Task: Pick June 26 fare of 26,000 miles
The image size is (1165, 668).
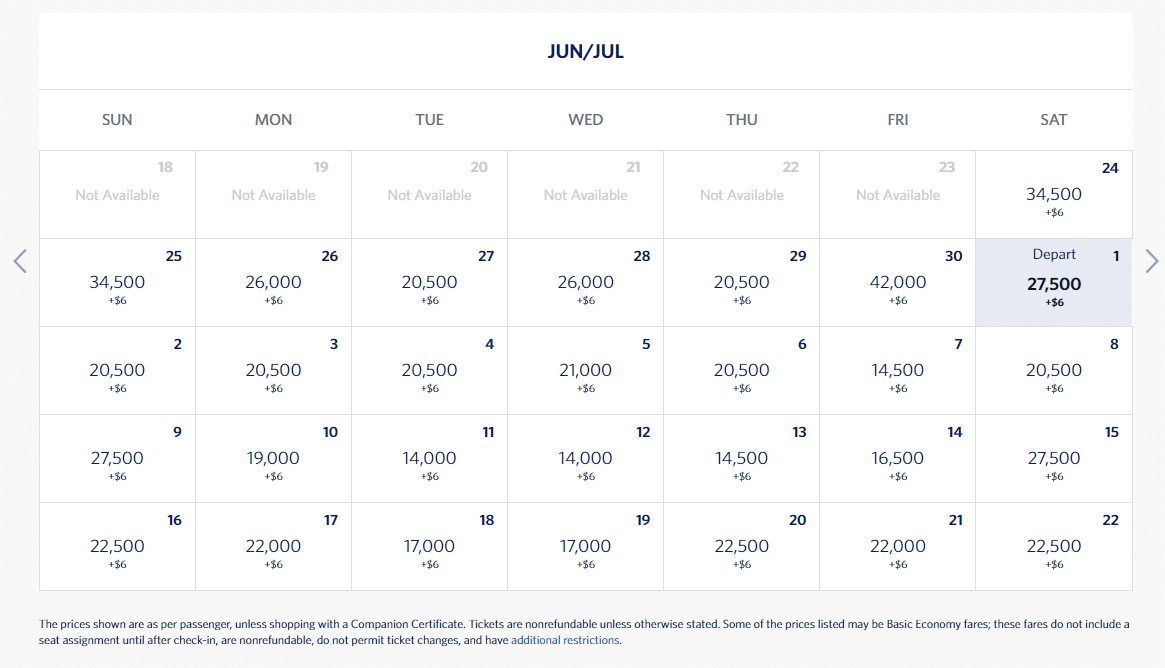Action: tap(273, 283)
